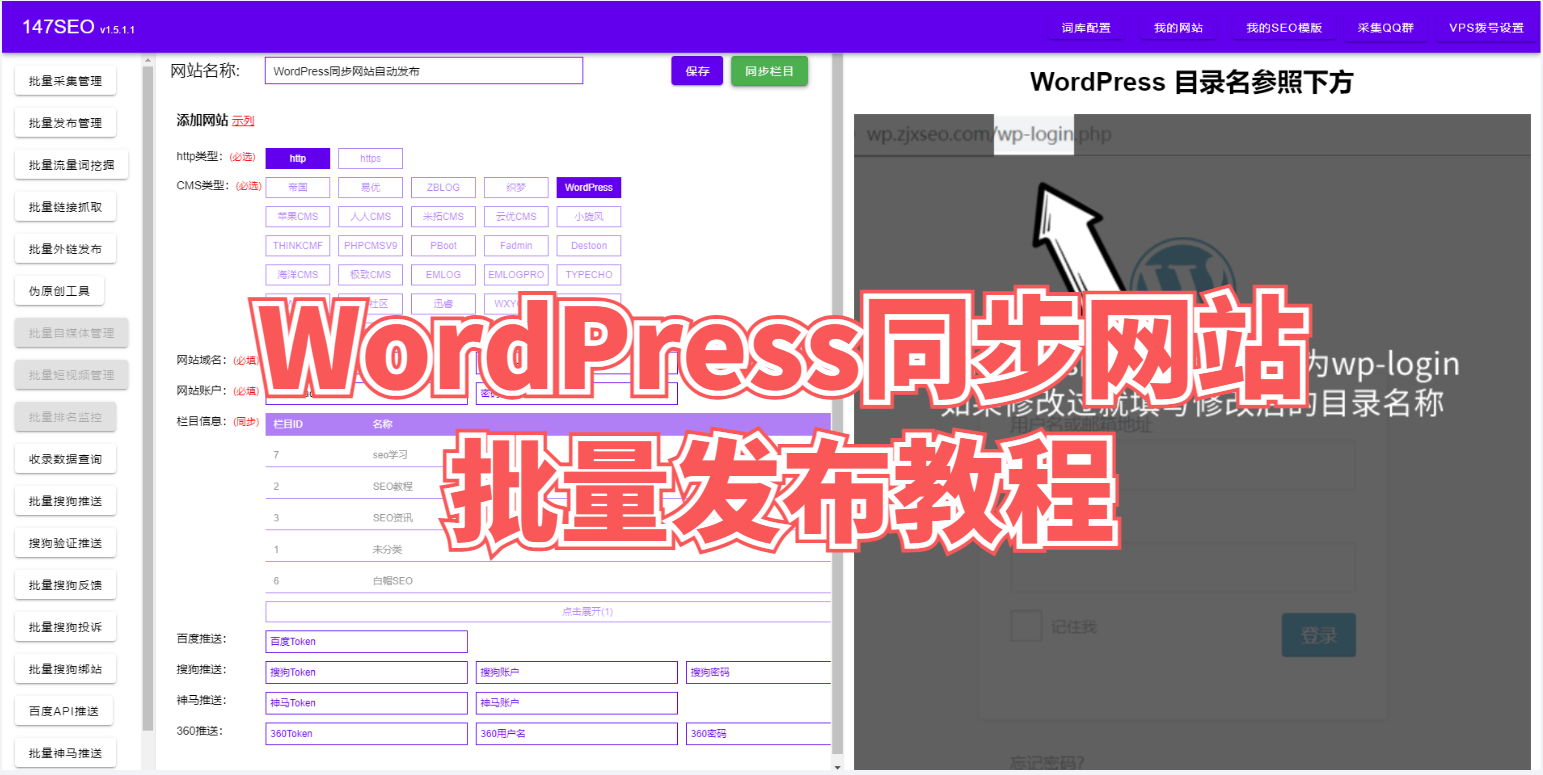Click the 百度Token input field

pos(366,642)
